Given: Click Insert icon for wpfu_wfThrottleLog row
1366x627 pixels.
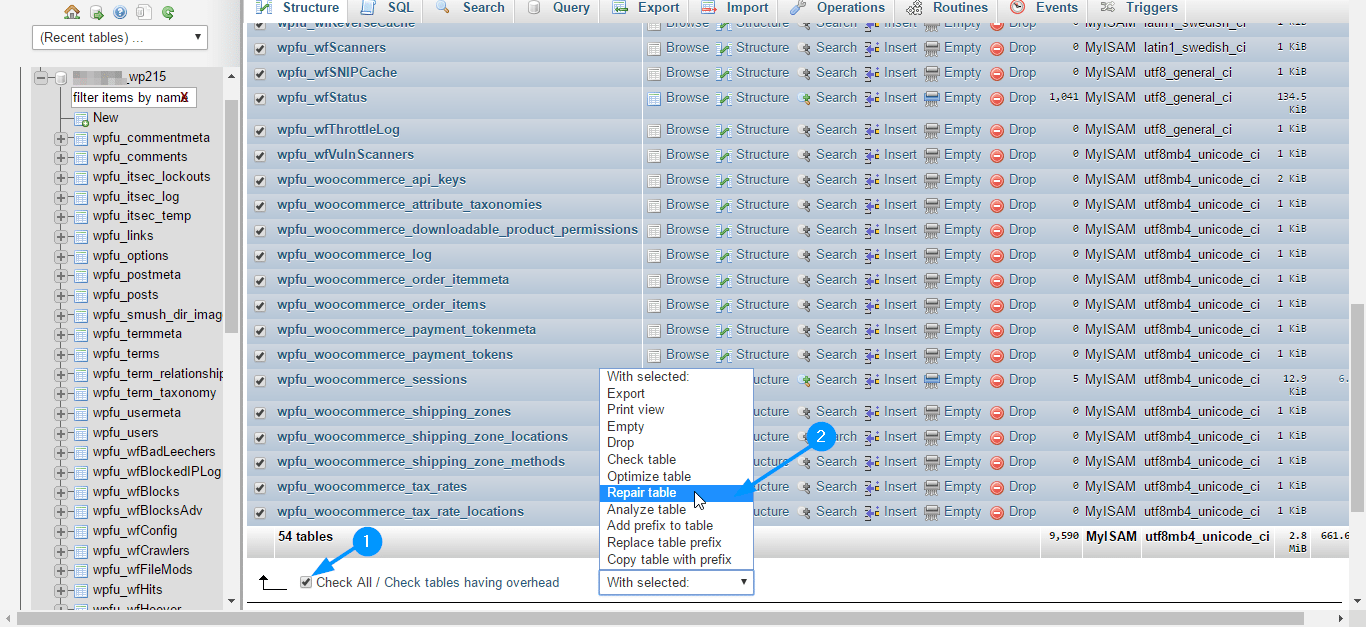Looking at the screenshot, I should (872, 130).
